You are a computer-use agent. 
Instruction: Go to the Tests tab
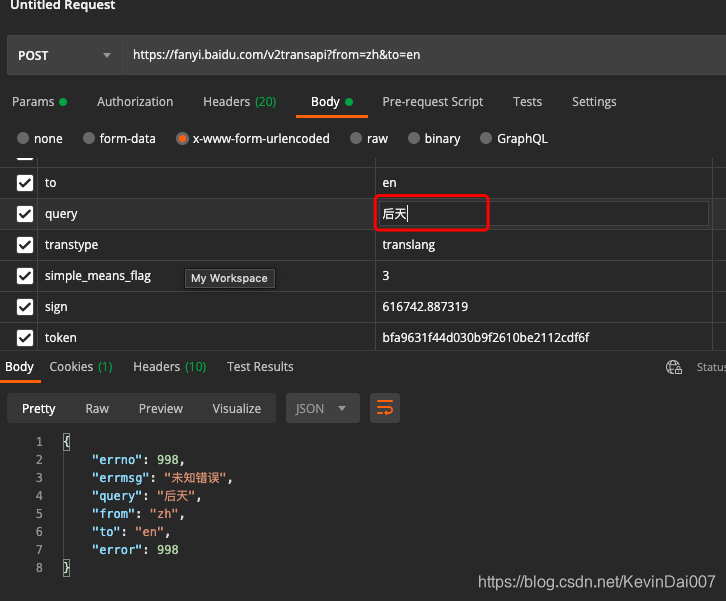coord(527,102)
